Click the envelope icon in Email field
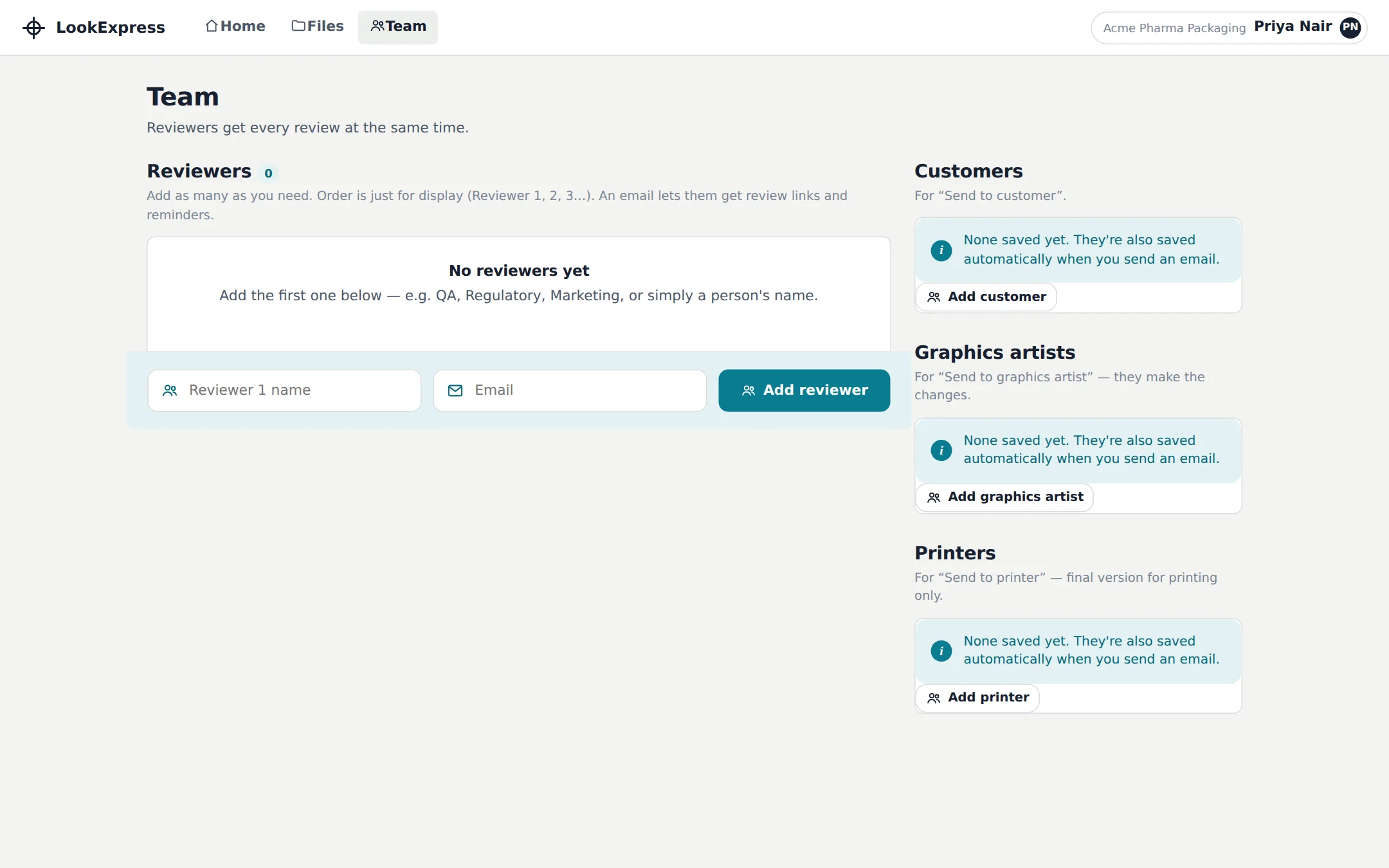 coord(455,390)
